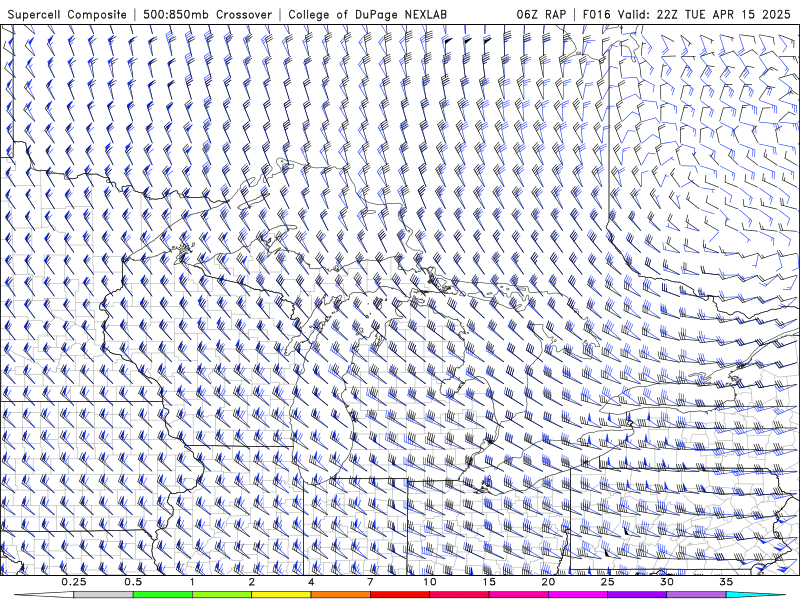Click the scale label reading 1
Image resolution: width=800 pixels, height=600 pixels.
(192, 582)
